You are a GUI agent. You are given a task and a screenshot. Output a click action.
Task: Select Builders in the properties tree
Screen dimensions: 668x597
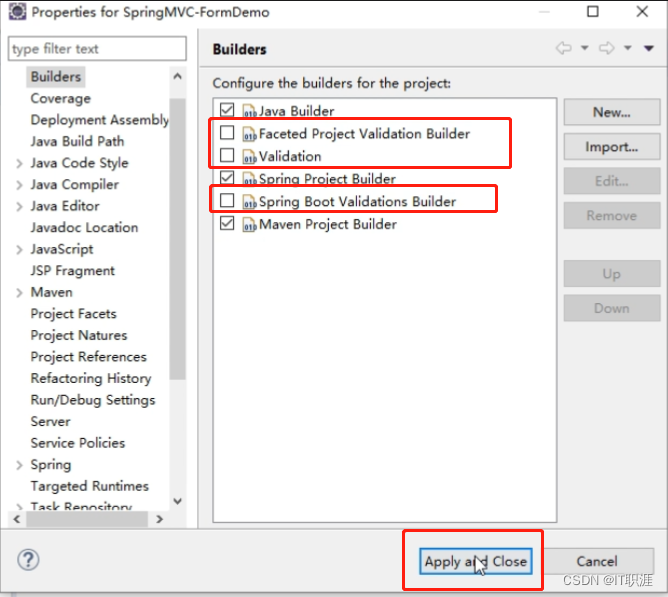tap(56, 77)
